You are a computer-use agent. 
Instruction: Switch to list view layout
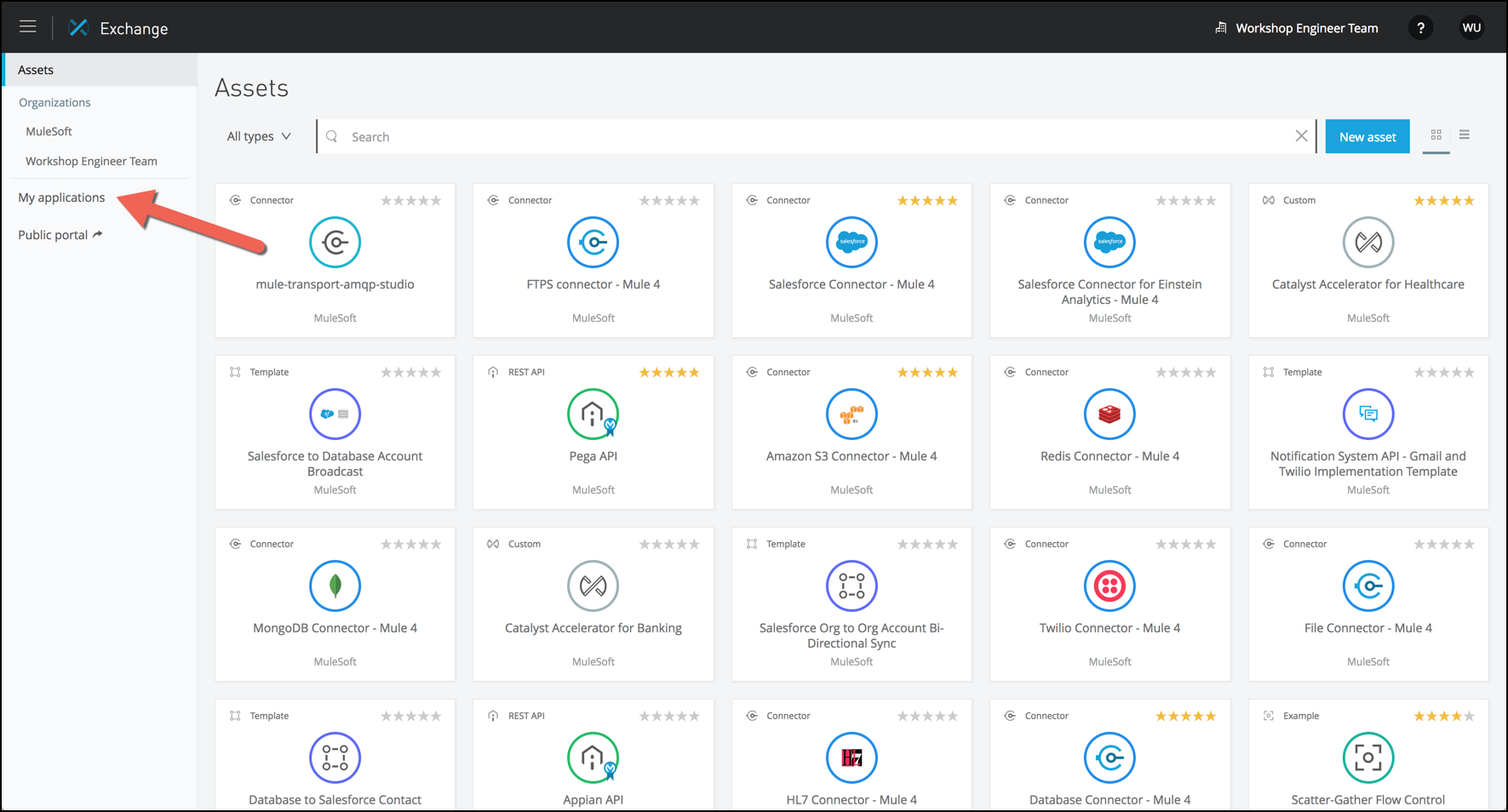click(x=1465, y=135)
